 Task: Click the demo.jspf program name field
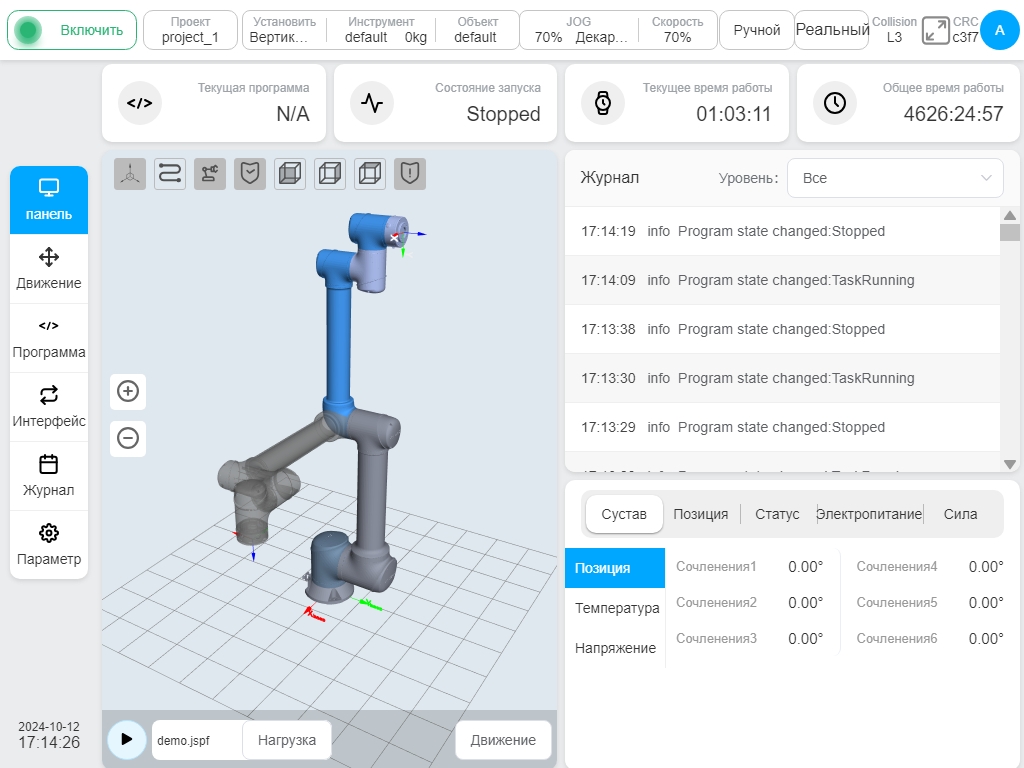click(197, 740)
